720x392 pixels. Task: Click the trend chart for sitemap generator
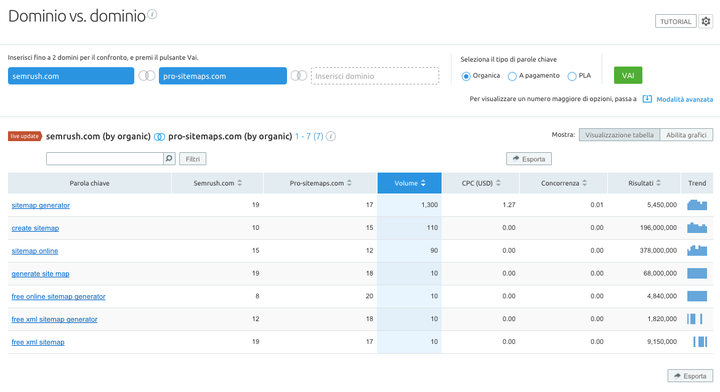coord(697,205)
